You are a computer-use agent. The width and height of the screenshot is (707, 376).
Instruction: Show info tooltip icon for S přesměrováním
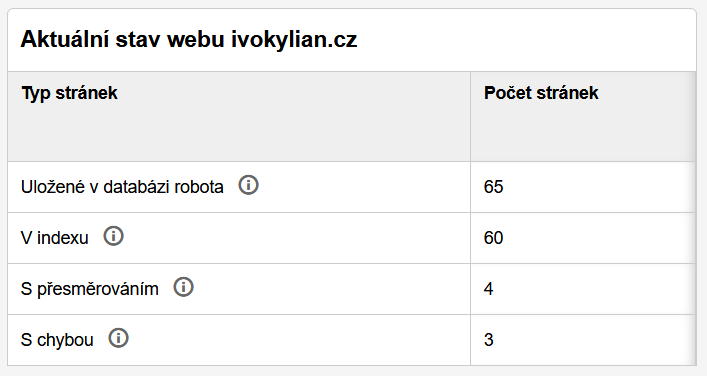click(184, 287)
